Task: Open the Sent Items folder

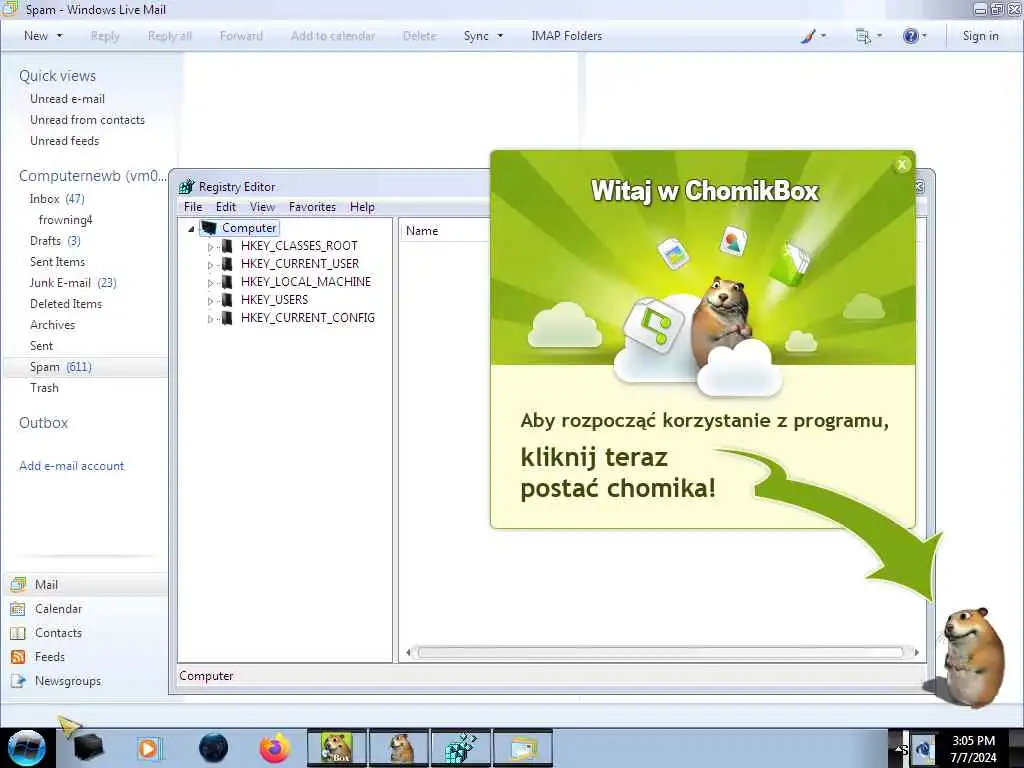Action: (57, 261)
